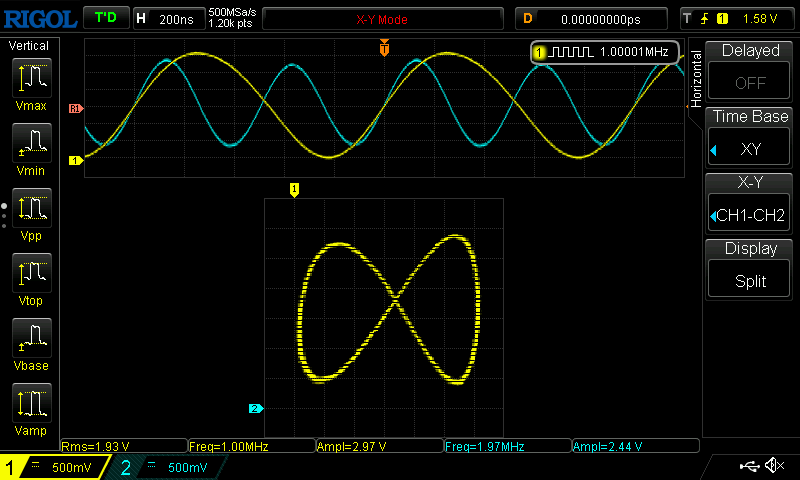Select the channel 1 500mV scale tab
This screenshot has width=800, height=480.
[x=55, y=467]
